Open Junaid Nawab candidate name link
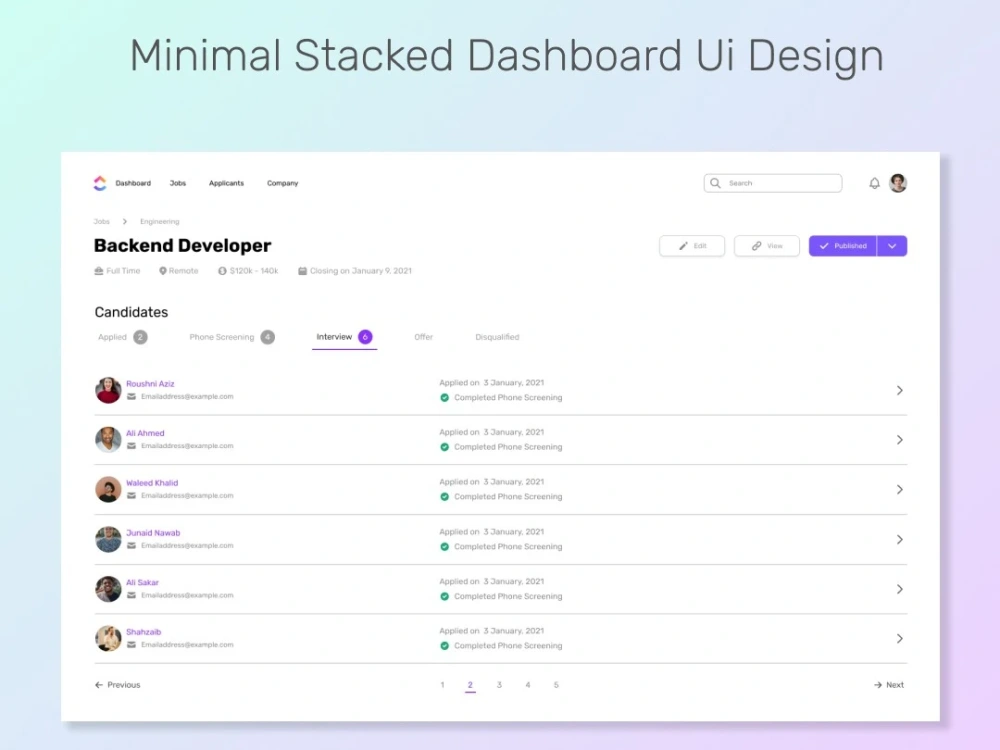This screenshot has width=1000, height=750. pyautogui.click(x=153, y=533)
